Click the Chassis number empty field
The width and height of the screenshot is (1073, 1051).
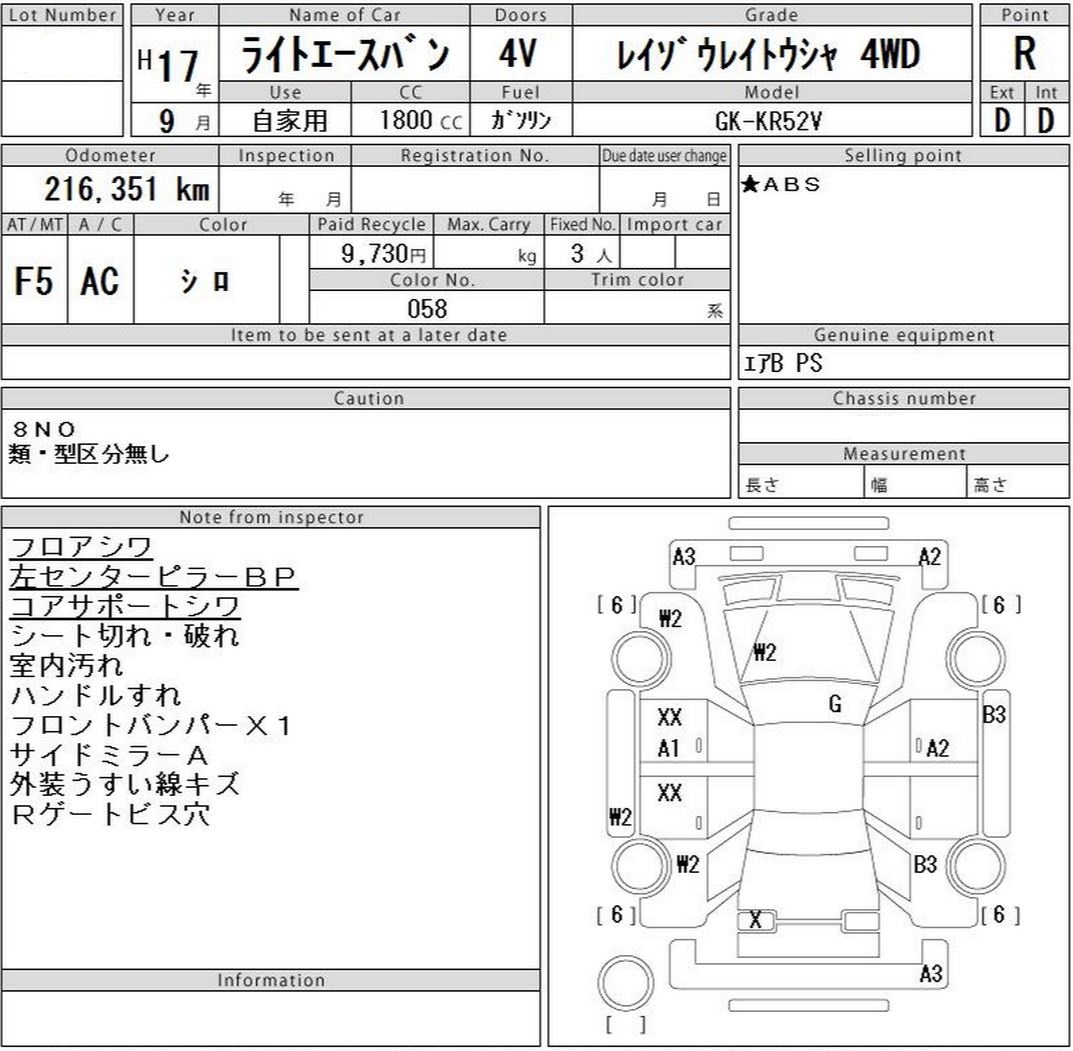click(x=903, y=426)
